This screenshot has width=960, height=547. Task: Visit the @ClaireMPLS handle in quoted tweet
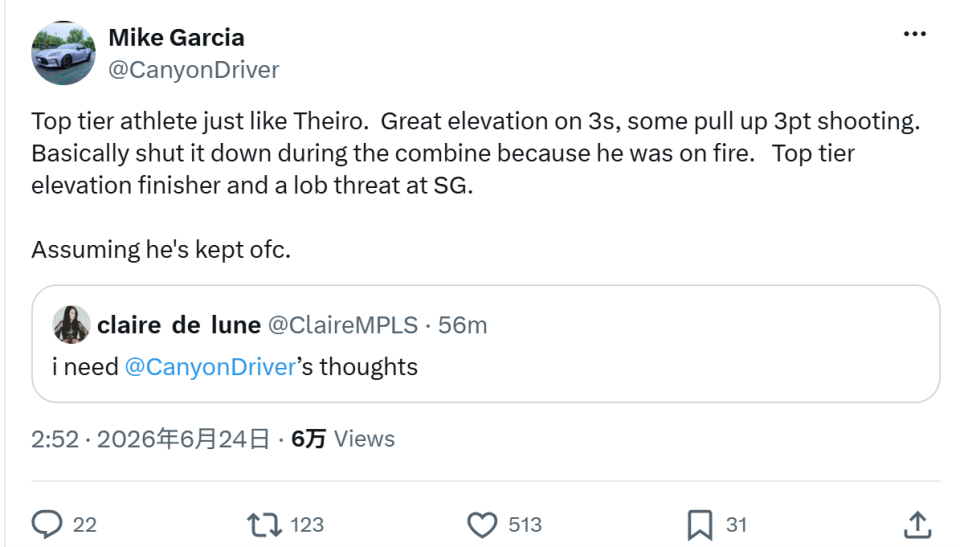point(343,325)
